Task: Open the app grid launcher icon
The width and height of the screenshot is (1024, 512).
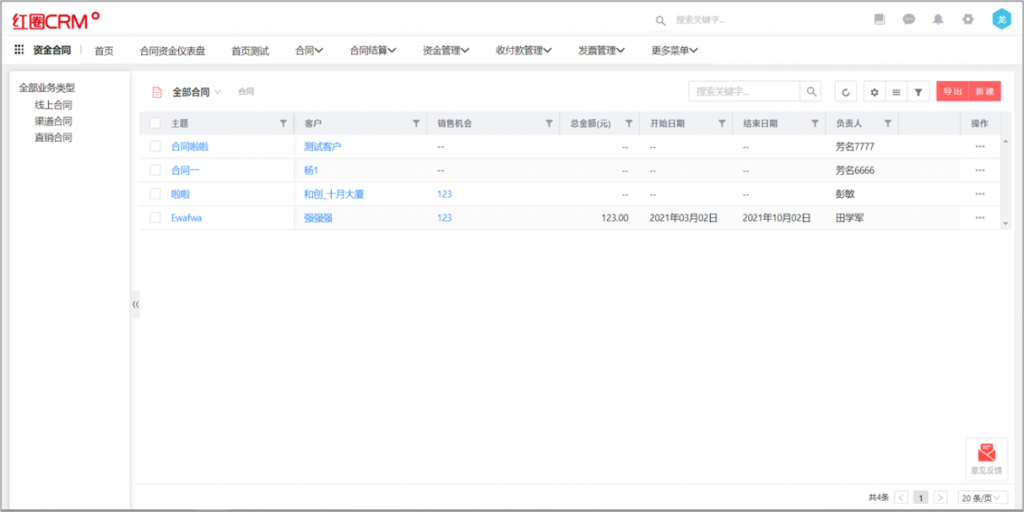Action: click(19, 50)
